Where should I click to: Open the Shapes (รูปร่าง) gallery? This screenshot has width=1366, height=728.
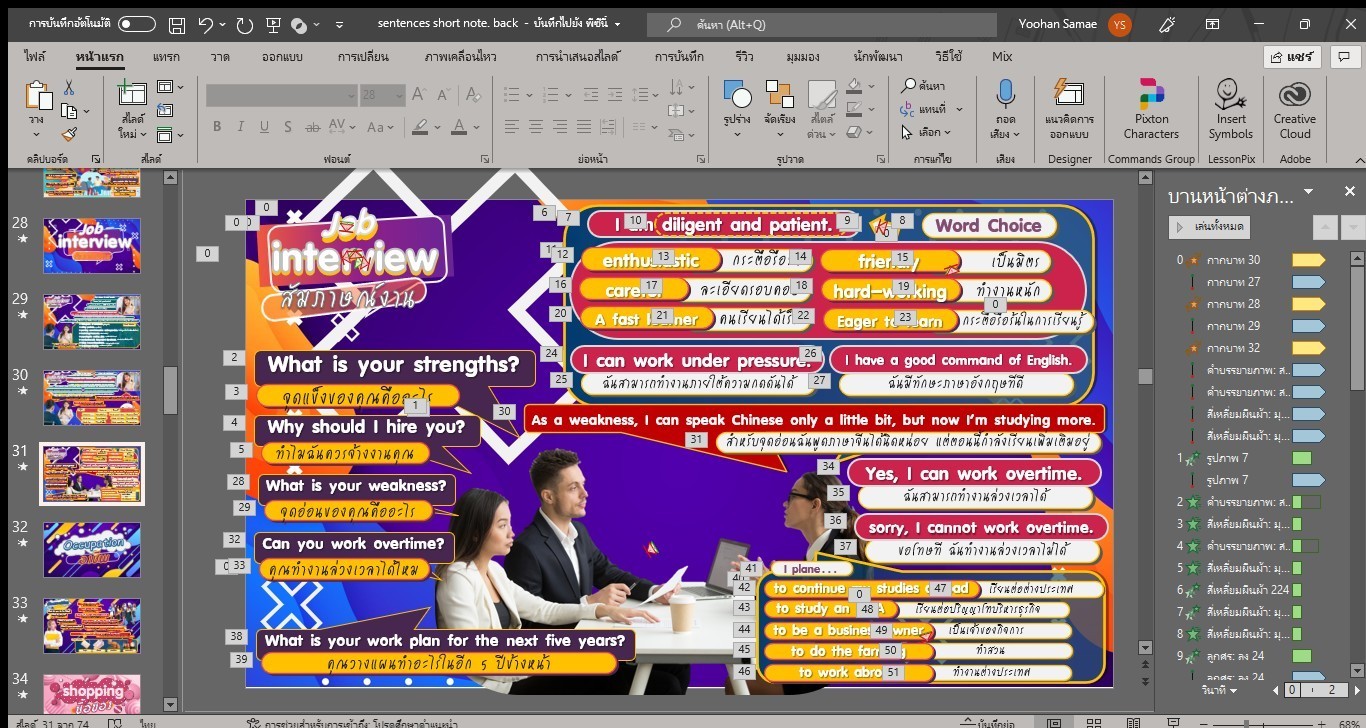(x=737, y=97)
